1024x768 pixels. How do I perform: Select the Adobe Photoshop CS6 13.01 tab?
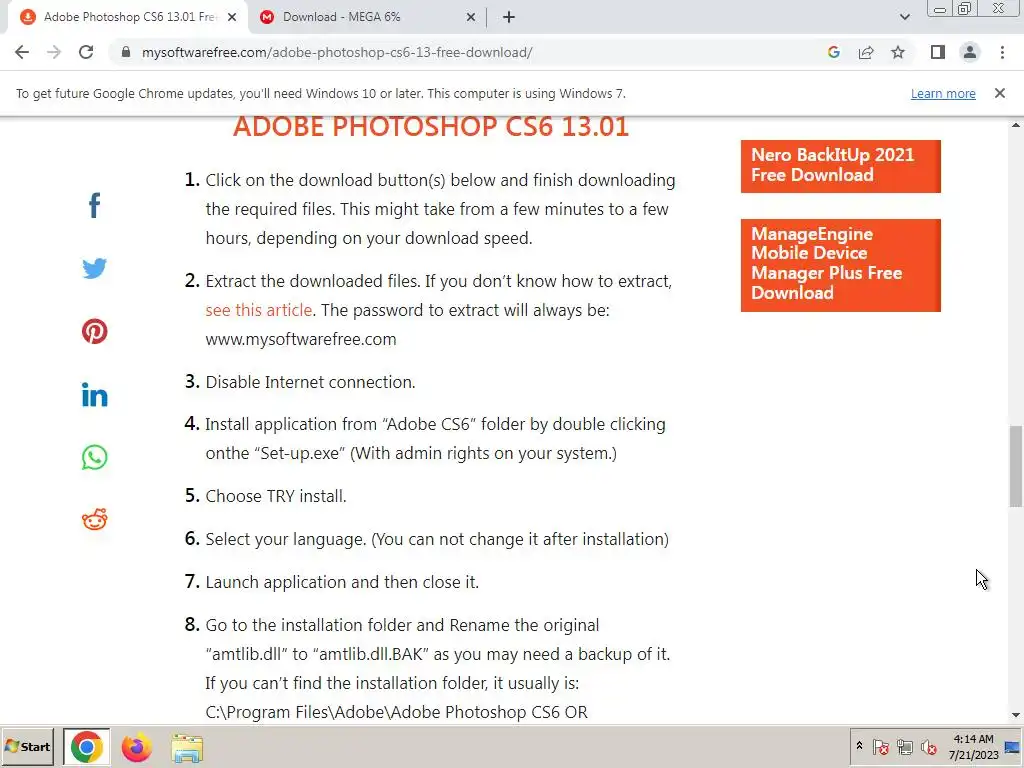click(x=127, y=17)
